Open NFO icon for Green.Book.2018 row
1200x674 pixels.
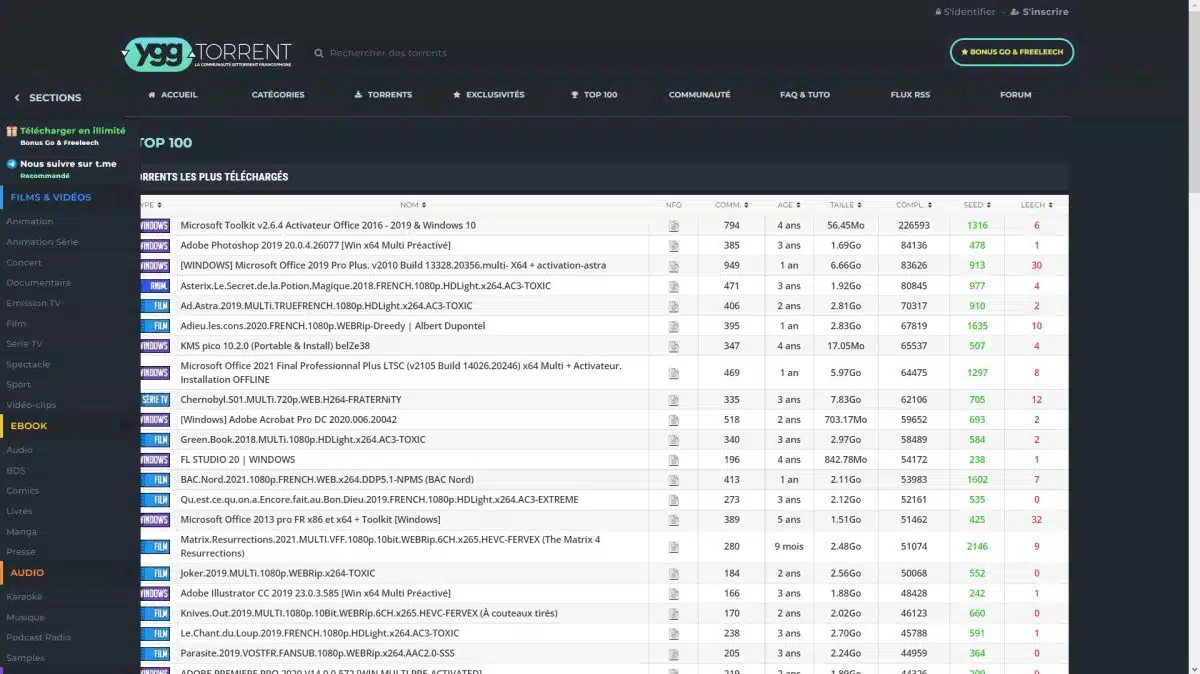coord(674,440)
